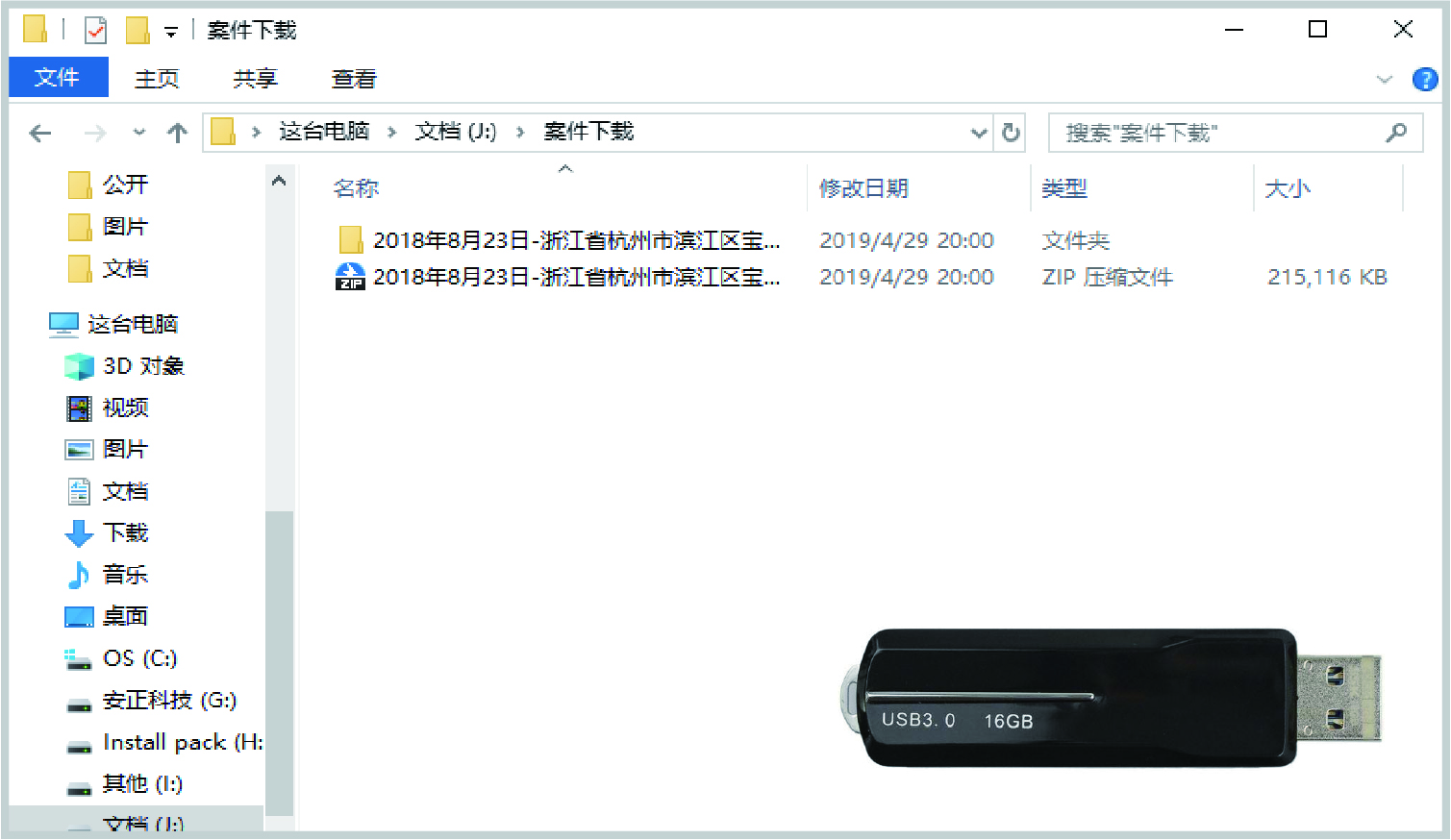Expand the address bar history dropdown
1451x840 pixels.
pos(978,133)
